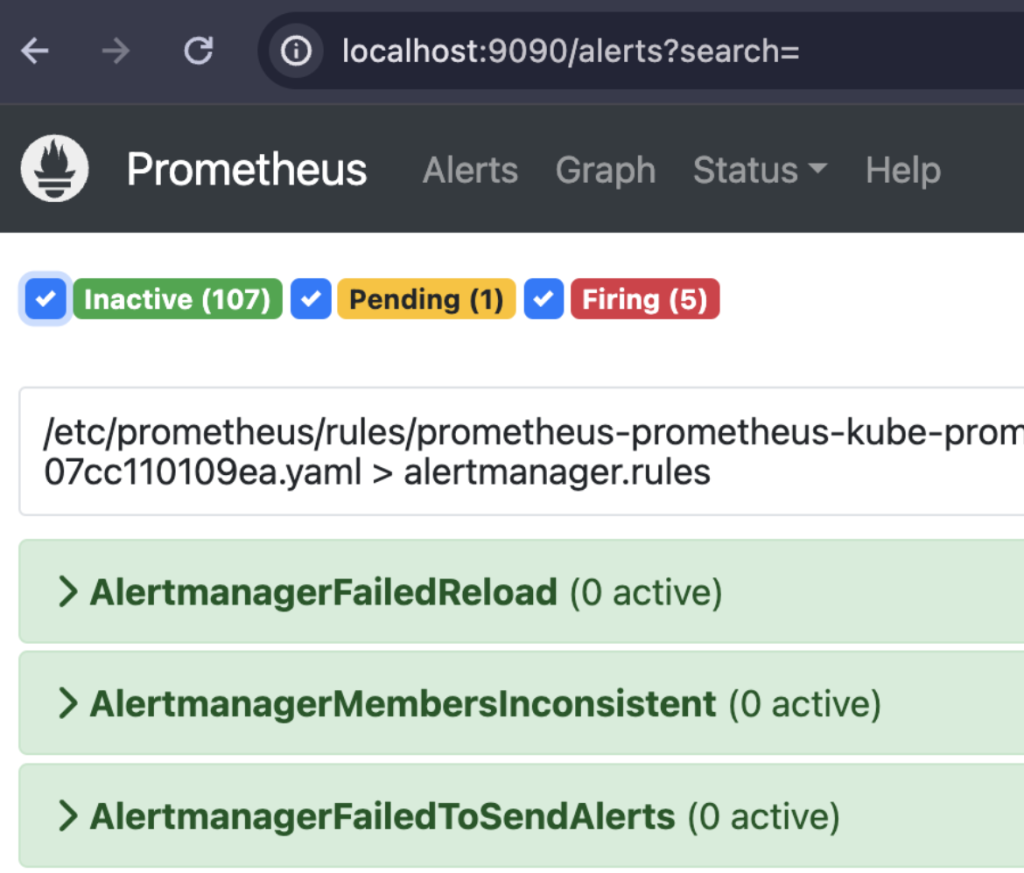This screenshot has height=873, width=1024.
Task: Click the yellow Pending (1) badge
Action: 427,299
